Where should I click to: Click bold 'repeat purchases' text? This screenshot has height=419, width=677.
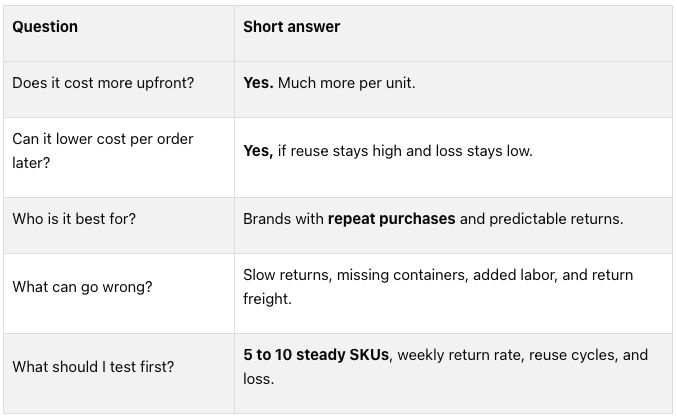[x=392, y=219]
